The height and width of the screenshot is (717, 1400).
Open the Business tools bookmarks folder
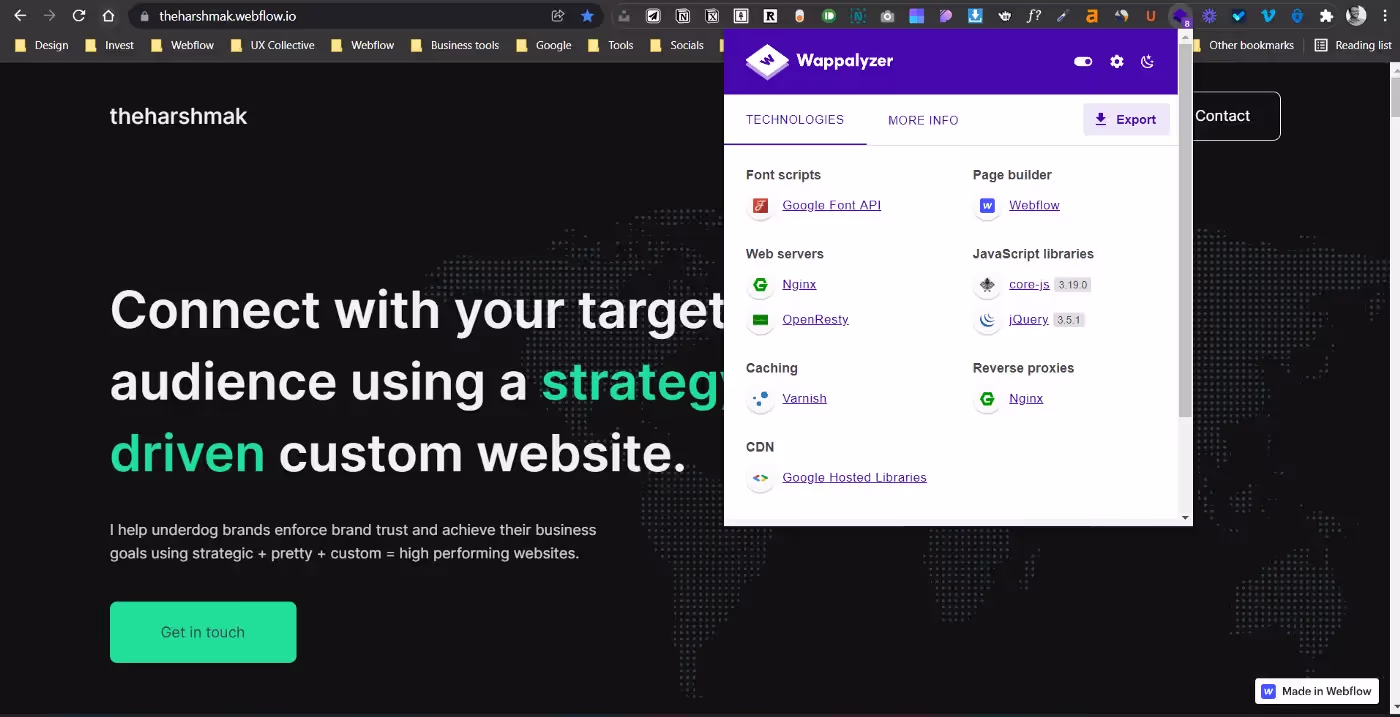pyautogui.click(x=454, y=45)
